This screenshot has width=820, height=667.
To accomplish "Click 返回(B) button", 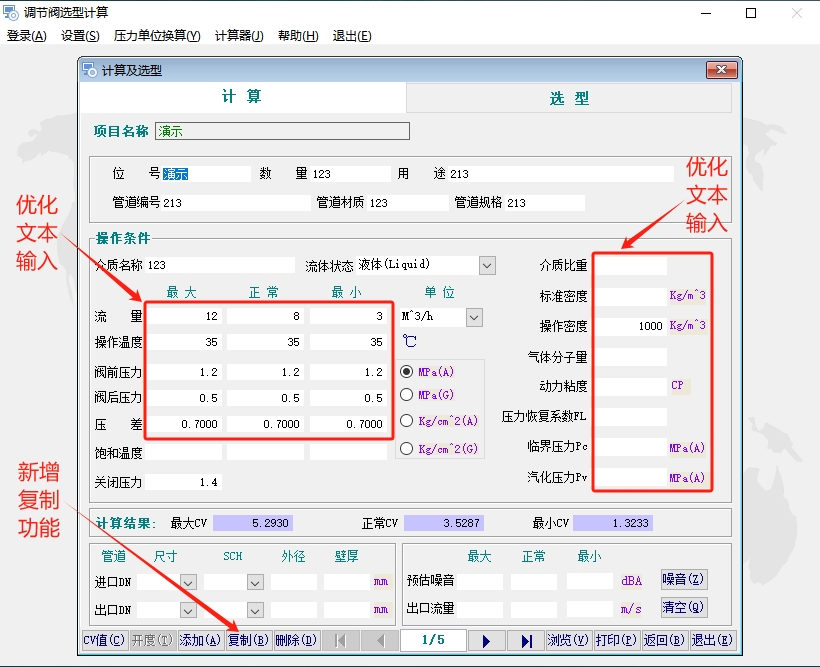I will point(664,640).
